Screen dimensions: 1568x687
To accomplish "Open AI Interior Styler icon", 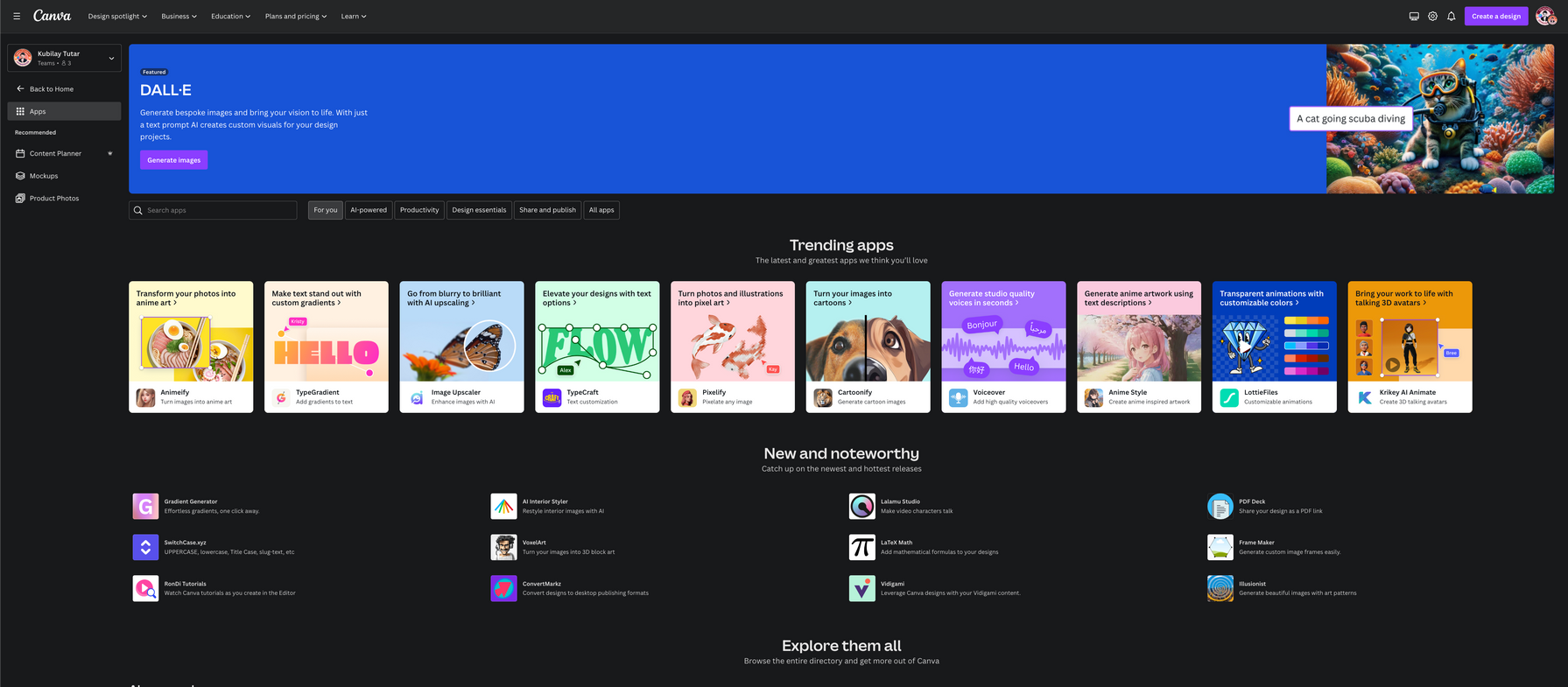I will coord(503,506).
